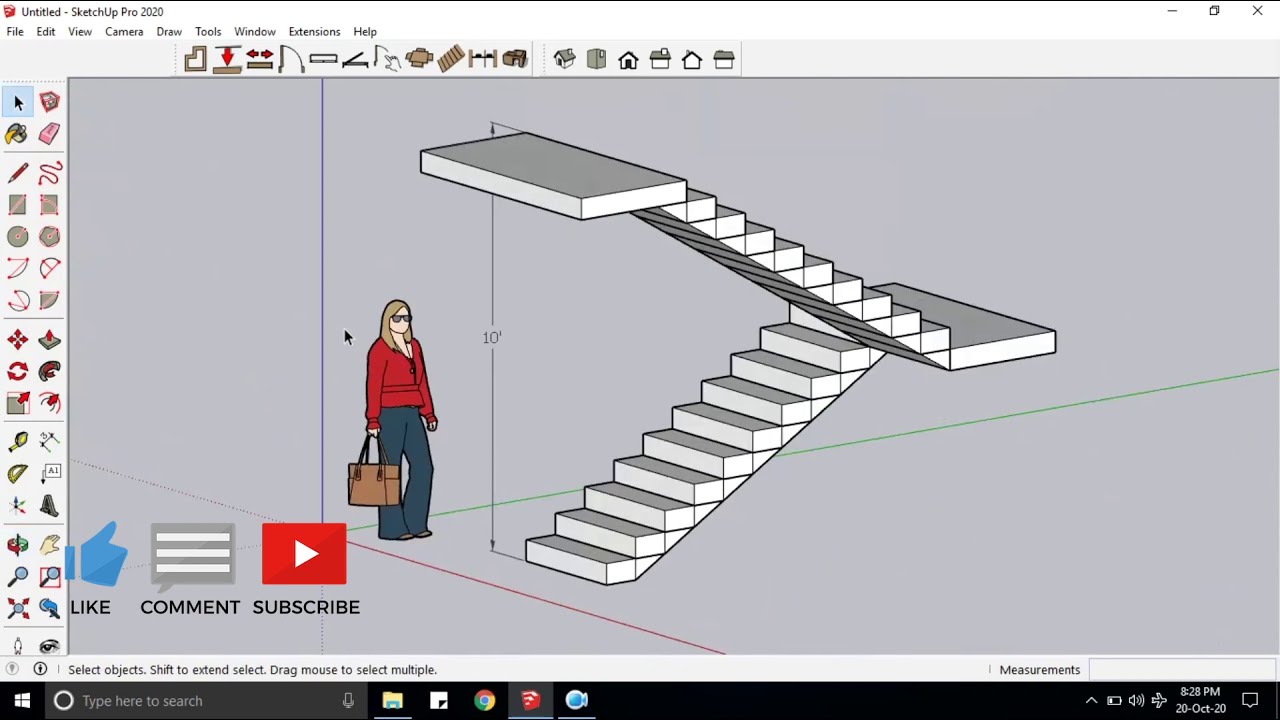Select the Axes tool
Image resolution: width=1280 pixels, height=720 pixels.
coord(18,506)
